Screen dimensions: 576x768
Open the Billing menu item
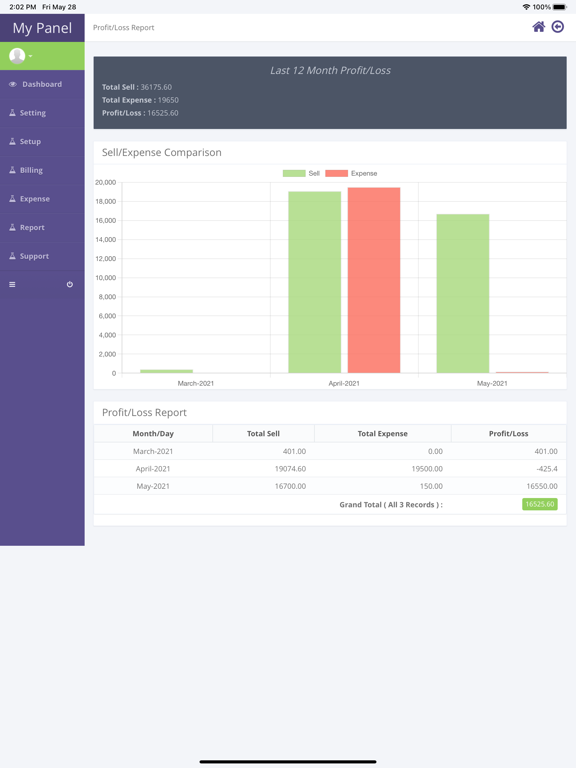point(42,170)
